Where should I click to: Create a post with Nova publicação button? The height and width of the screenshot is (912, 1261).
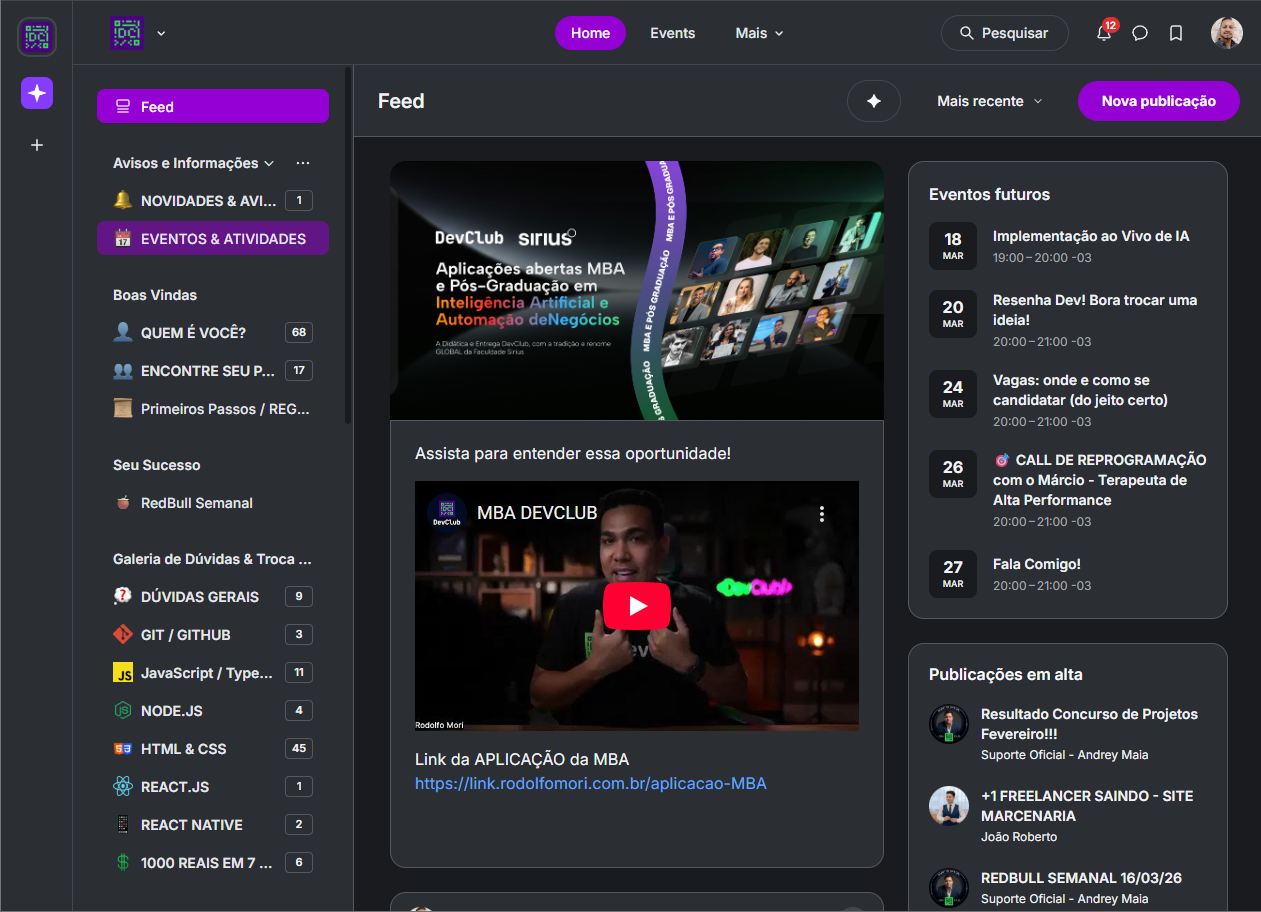click(x=1158, y=101)
